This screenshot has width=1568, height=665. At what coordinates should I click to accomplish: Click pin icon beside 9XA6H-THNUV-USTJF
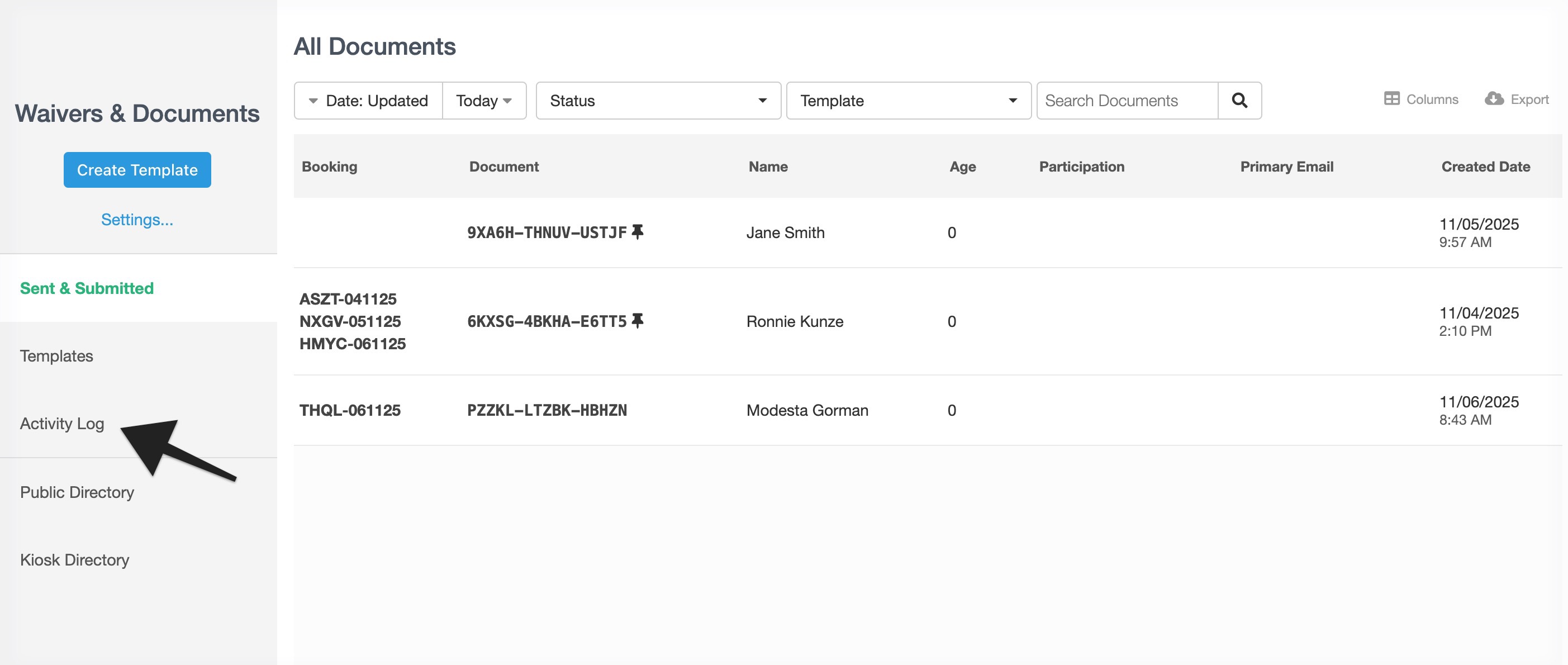pos(637,232)
